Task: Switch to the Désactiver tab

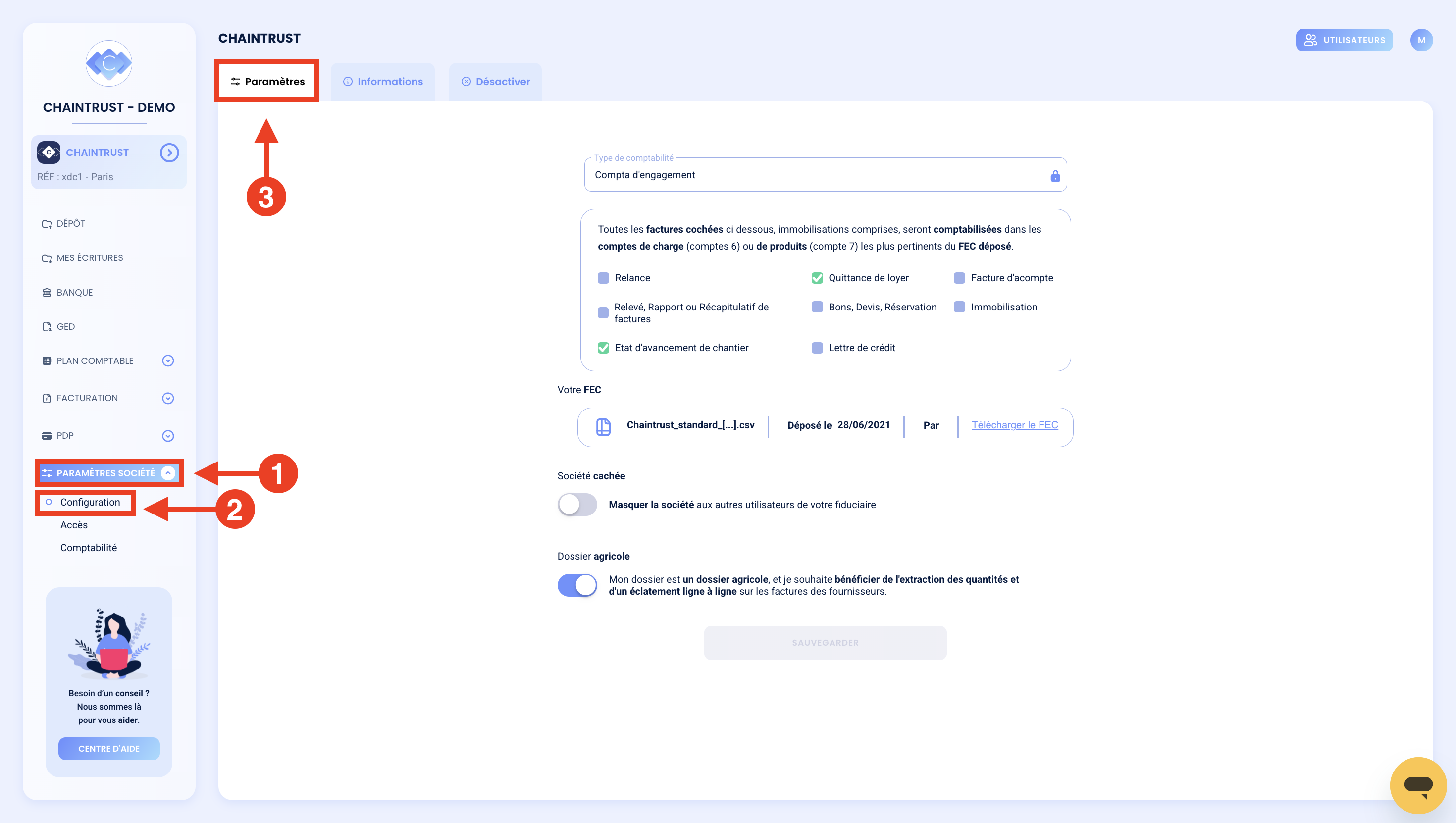Action: tap(495, 81)
